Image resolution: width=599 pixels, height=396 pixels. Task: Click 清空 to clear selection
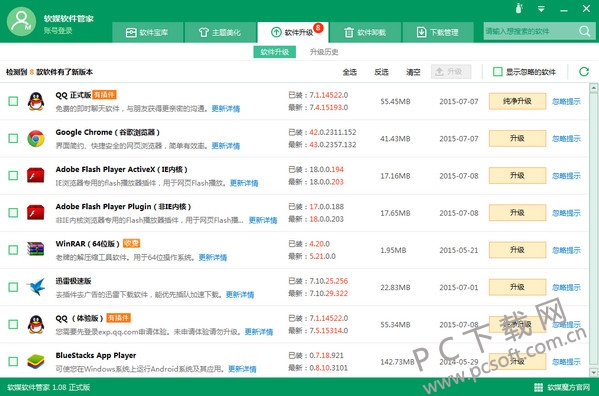(x=413, y=72)
